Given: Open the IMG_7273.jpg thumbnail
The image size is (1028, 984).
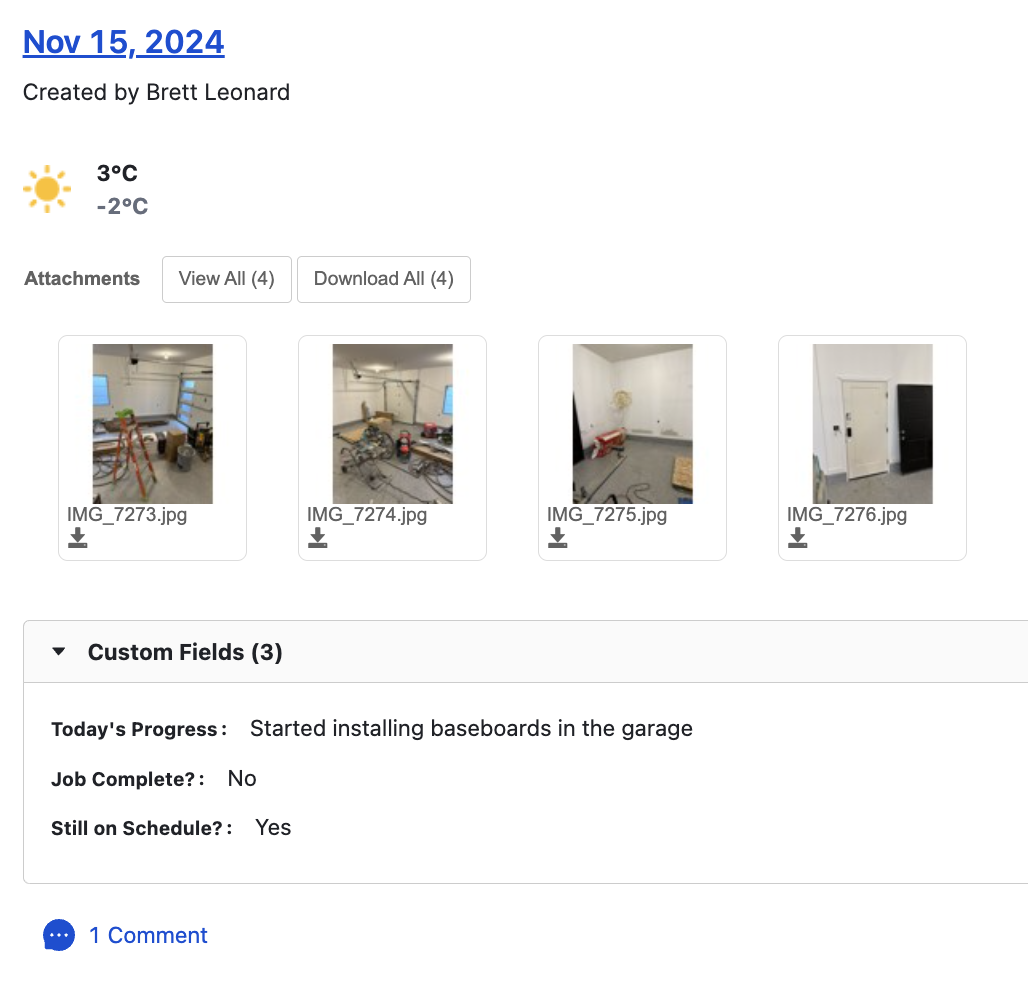Looking at the screenshot, I should (x=153, y=423).
